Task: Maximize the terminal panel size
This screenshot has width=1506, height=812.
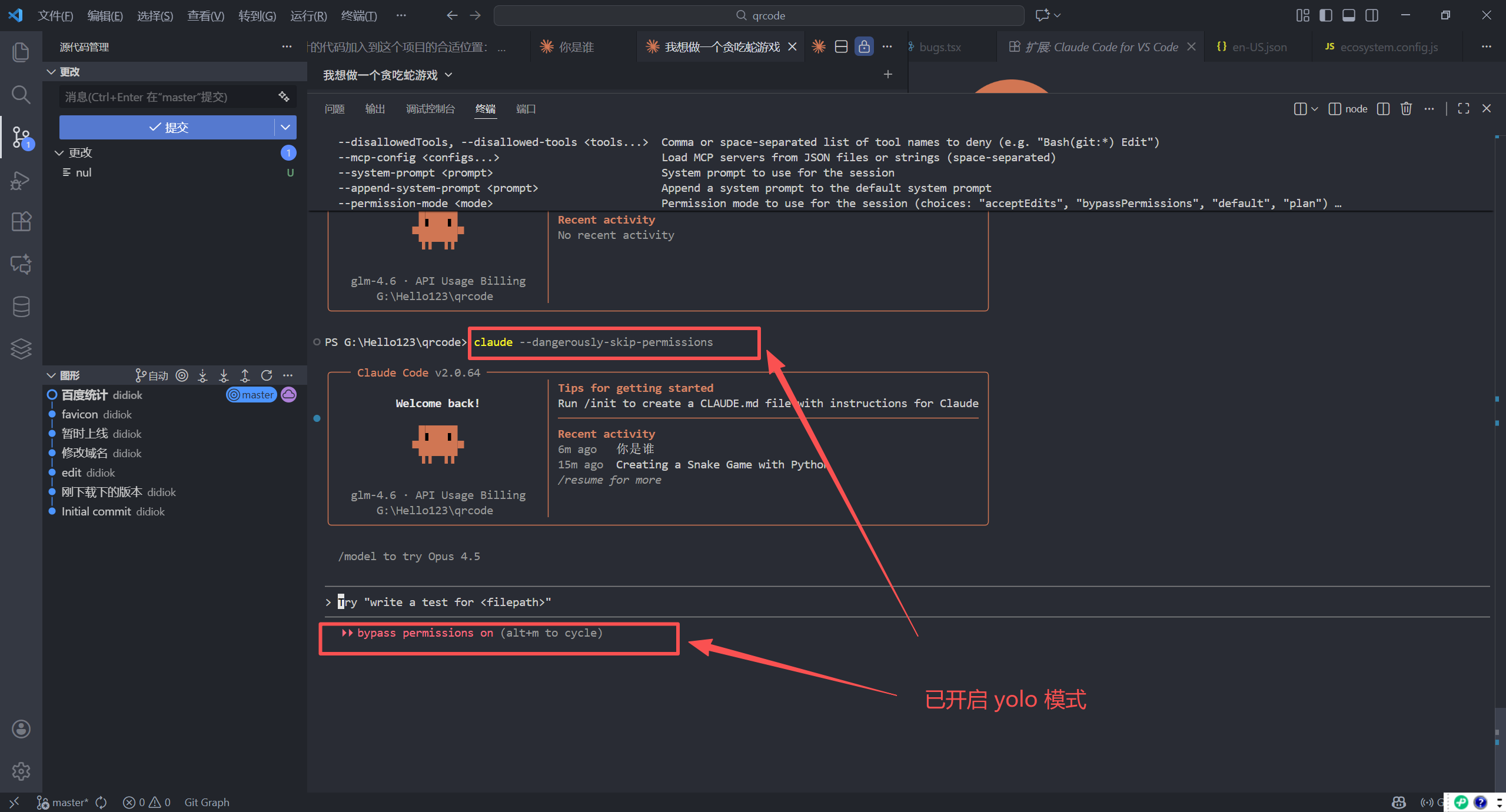Action: (x=1464, y=109)
